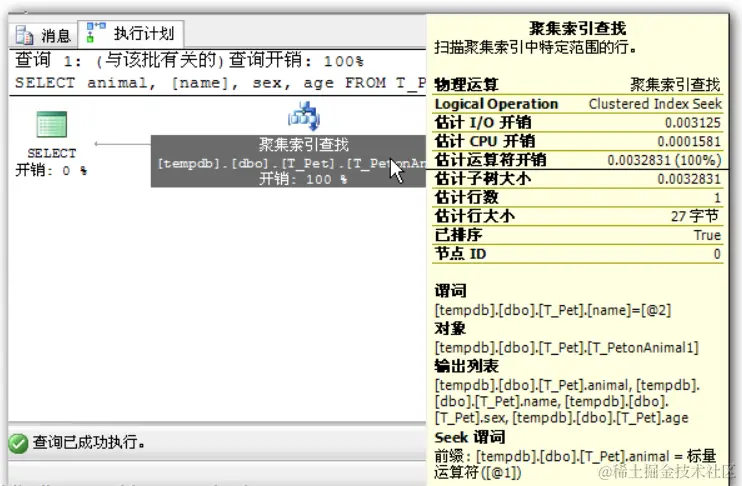Click the 聚集索引查找 operator icon

click(304, 116)
